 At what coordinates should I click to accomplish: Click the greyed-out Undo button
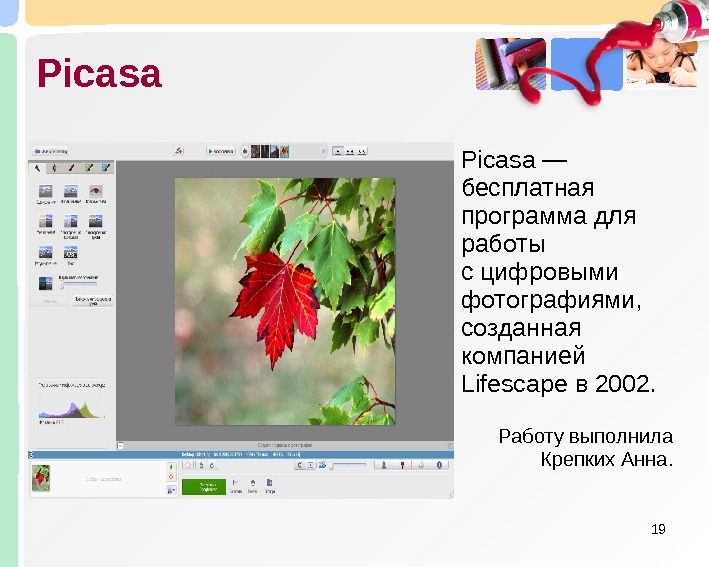click(x=50, y=301)
